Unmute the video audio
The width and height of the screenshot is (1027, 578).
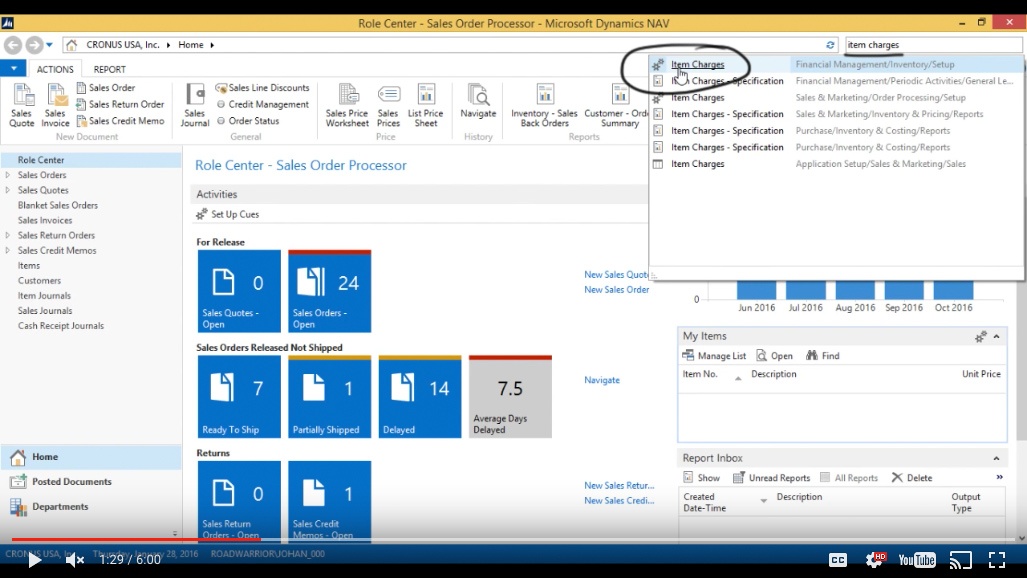click(x=75, y=560)
